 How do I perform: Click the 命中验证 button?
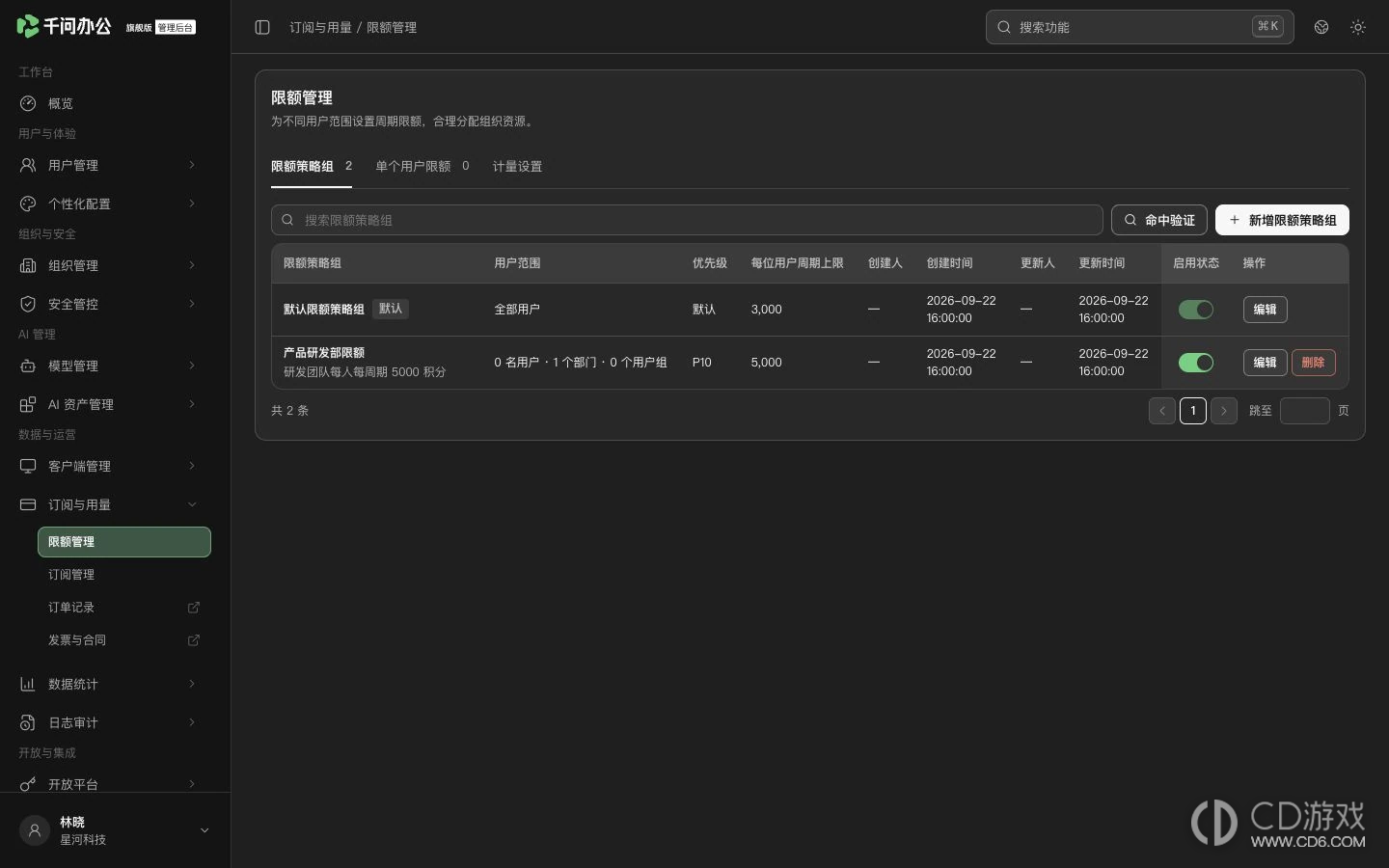(1159, 220)
